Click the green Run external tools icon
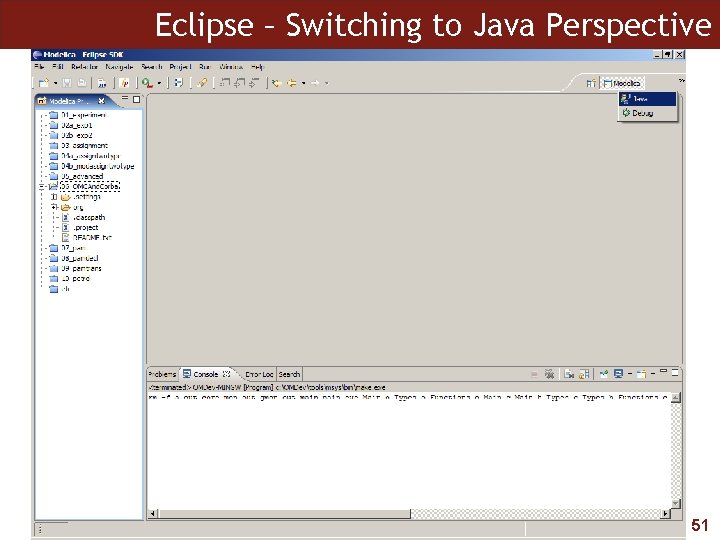The height and width of the screenshot is (540, 720). click(147, 83)
